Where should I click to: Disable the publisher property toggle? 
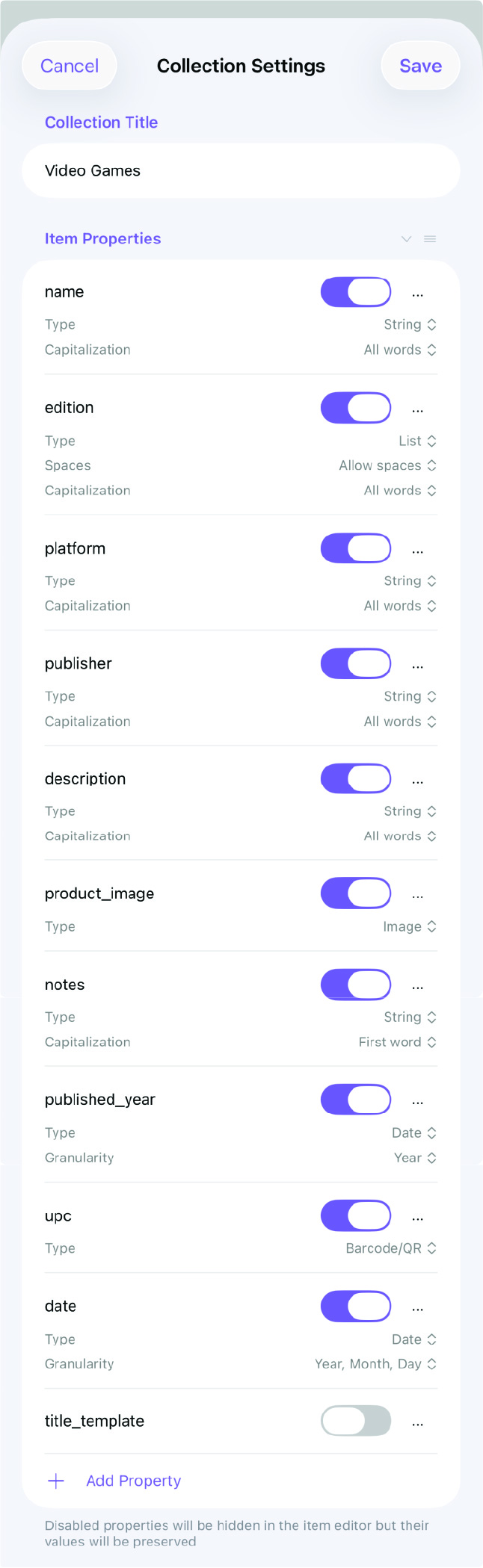click(x=356, y=663)
